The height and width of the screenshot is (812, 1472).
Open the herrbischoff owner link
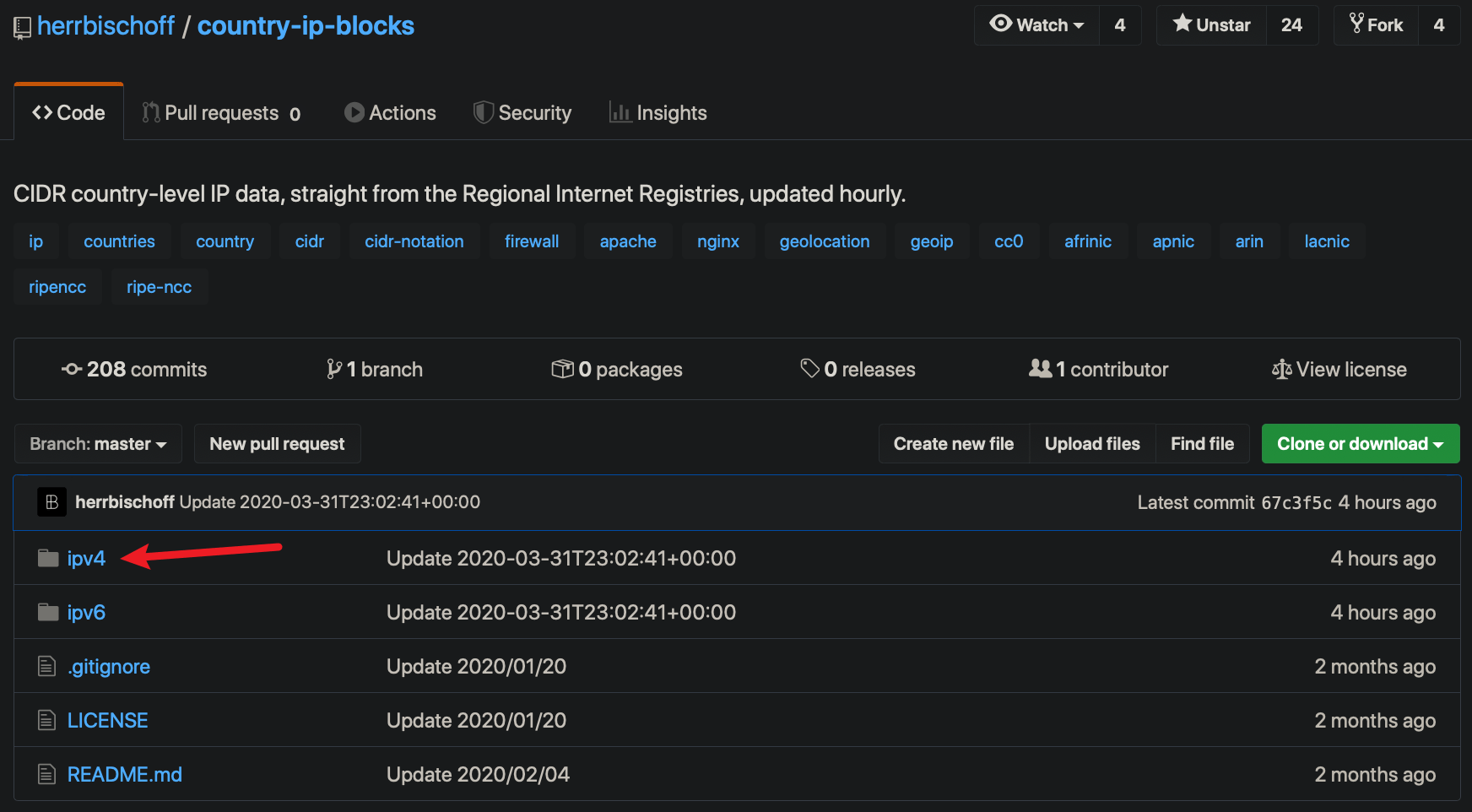(x=106, y=26)
